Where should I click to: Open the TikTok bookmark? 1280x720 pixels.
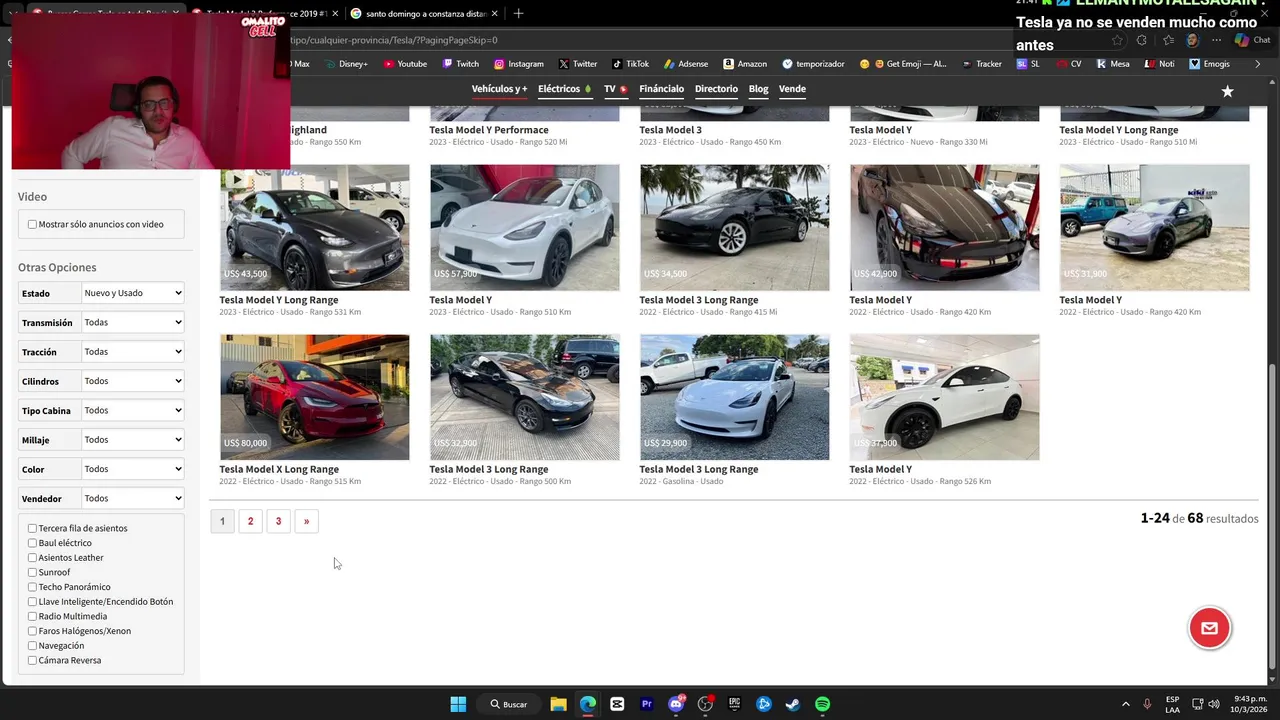630,64
